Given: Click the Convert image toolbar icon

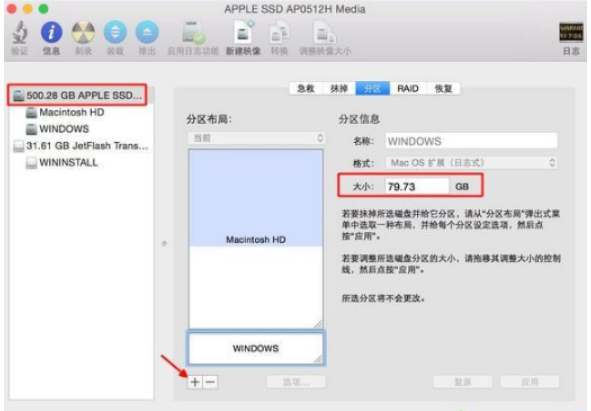Looking at the screenshot, I should pyautogui.click(x=279, y=32).
